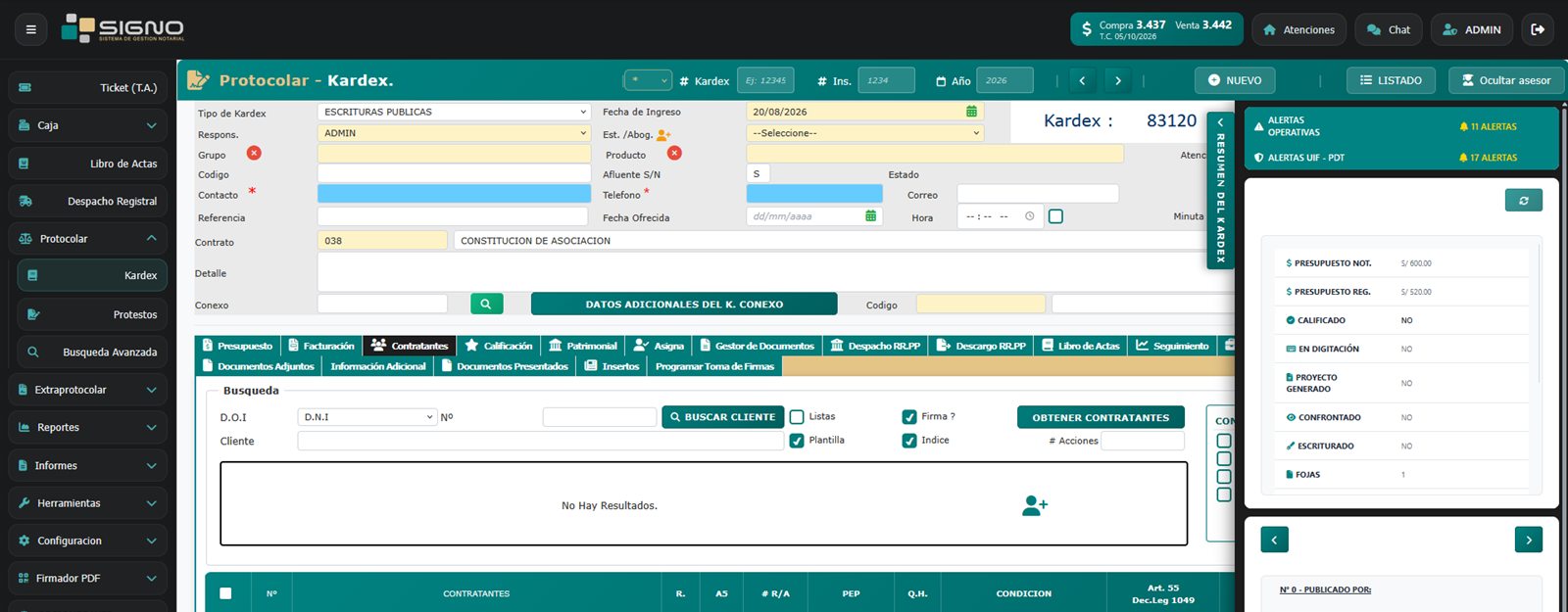Toggle the Plantilla checkbox
This screenshot has width=1568, height=612.
pyautogui.click(x=797, y=441)
